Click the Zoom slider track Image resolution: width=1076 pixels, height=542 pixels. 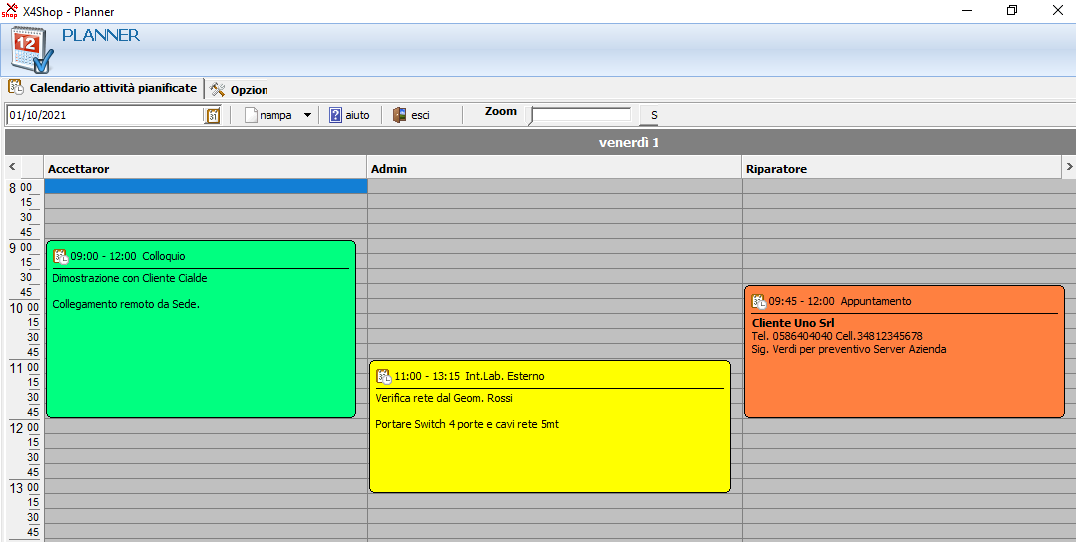tap(581, 115)
